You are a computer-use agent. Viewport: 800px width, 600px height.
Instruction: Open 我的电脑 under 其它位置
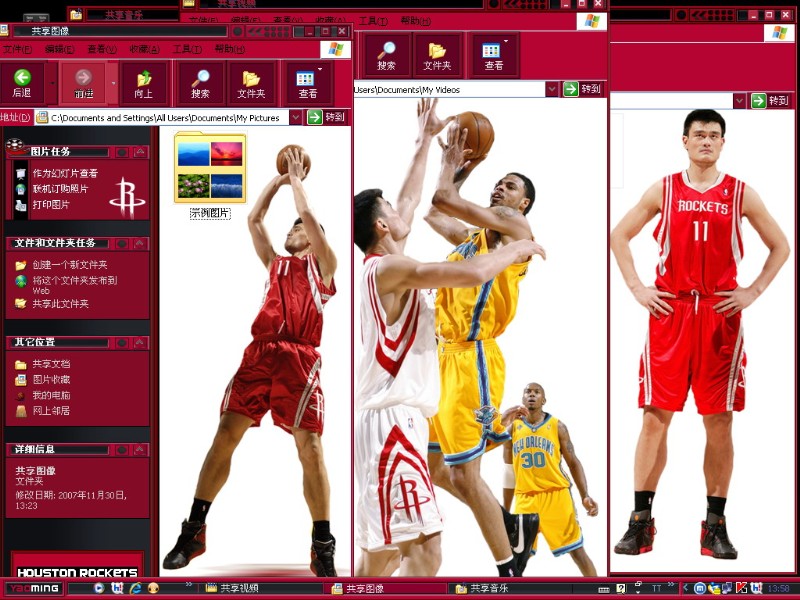[x=51, y=395]
